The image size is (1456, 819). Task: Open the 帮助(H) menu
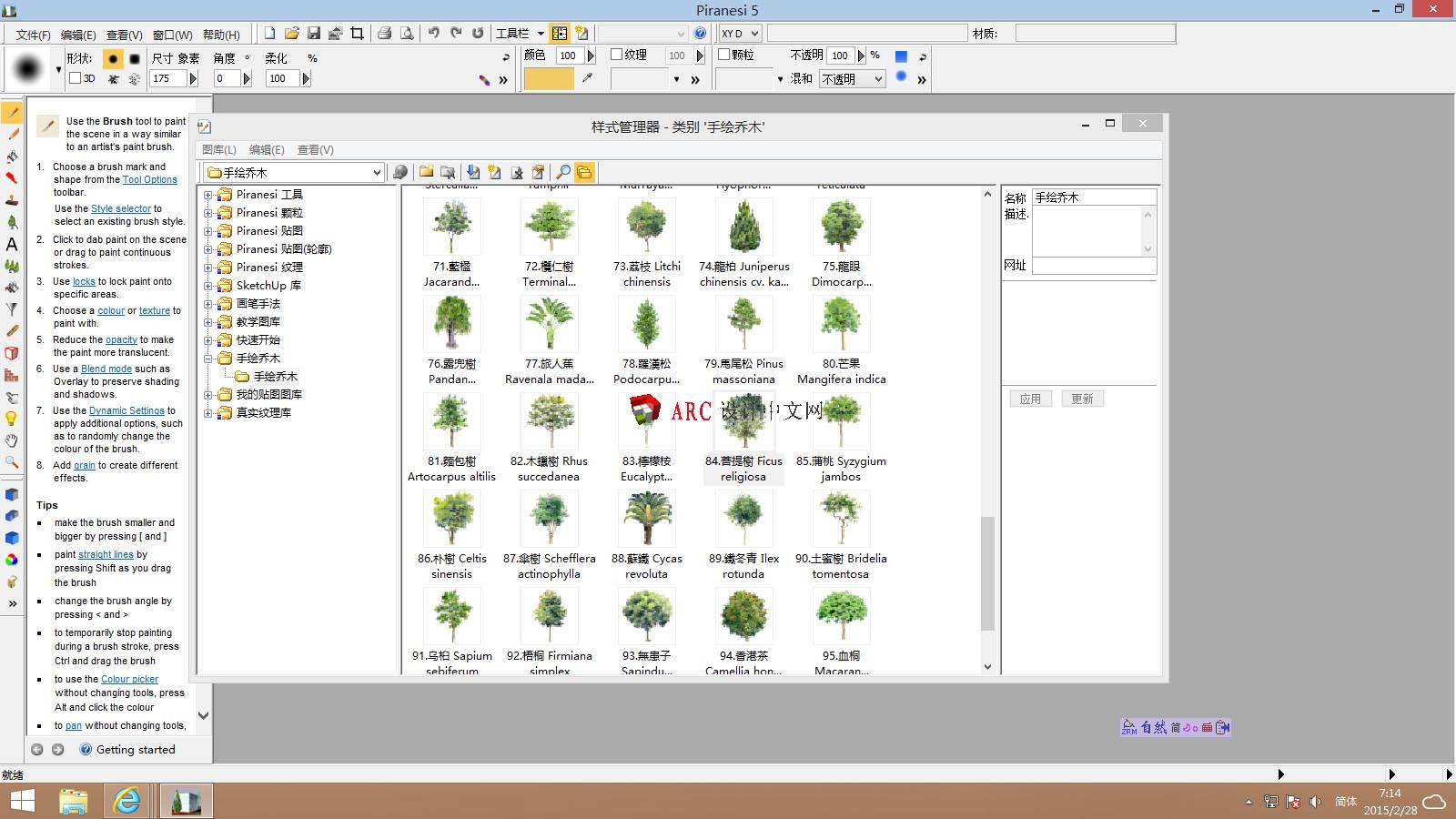[x=221, y=35]
